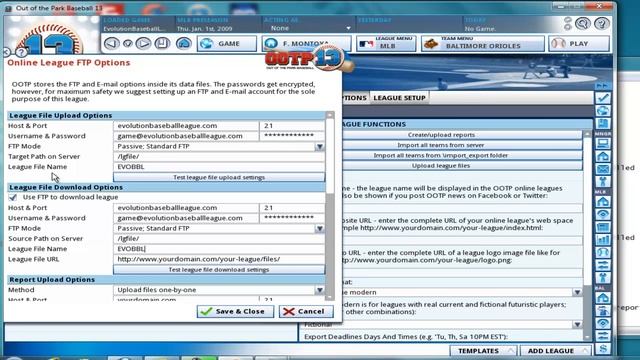Image resolution: width=640 pixels, height=360 pixels.
Task: Click the upload Password field
Action: (x=292, y=136)
